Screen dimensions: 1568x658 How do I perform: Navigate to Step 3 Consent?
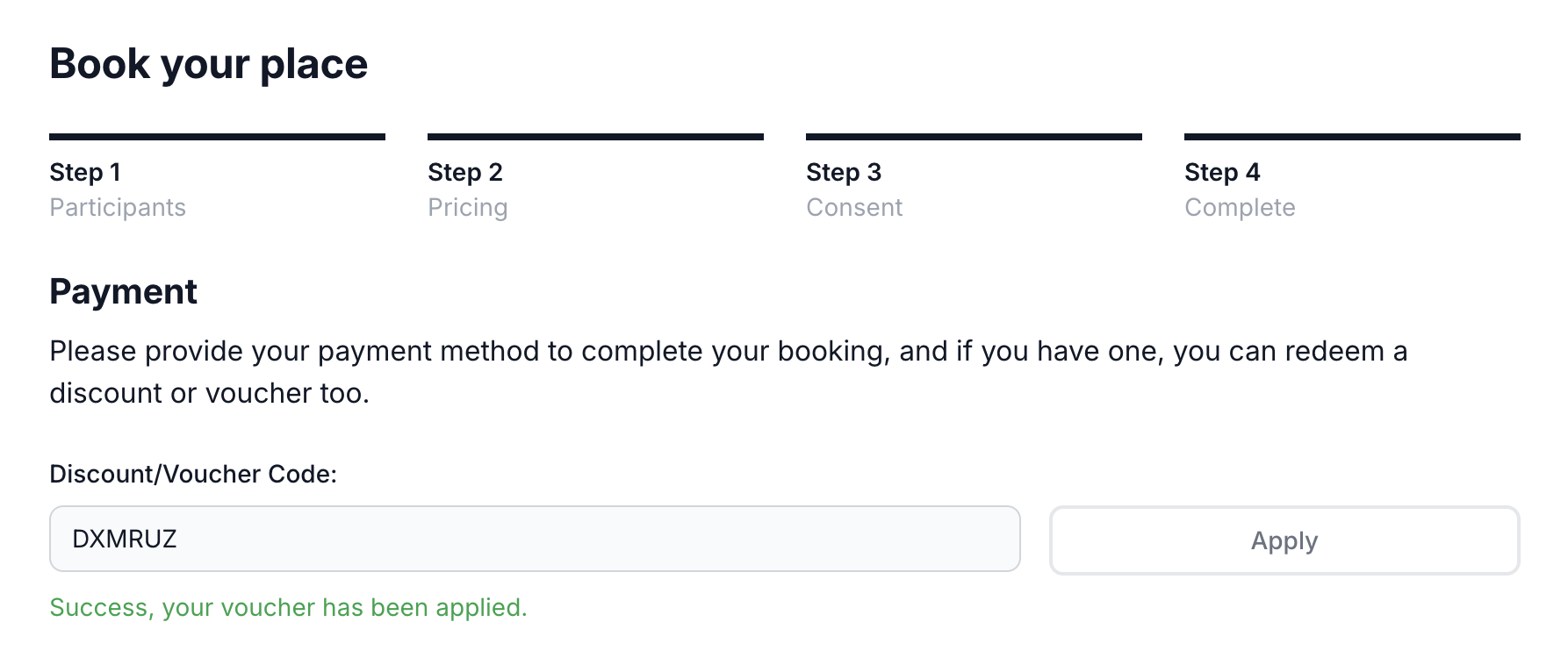click(854, 189)
